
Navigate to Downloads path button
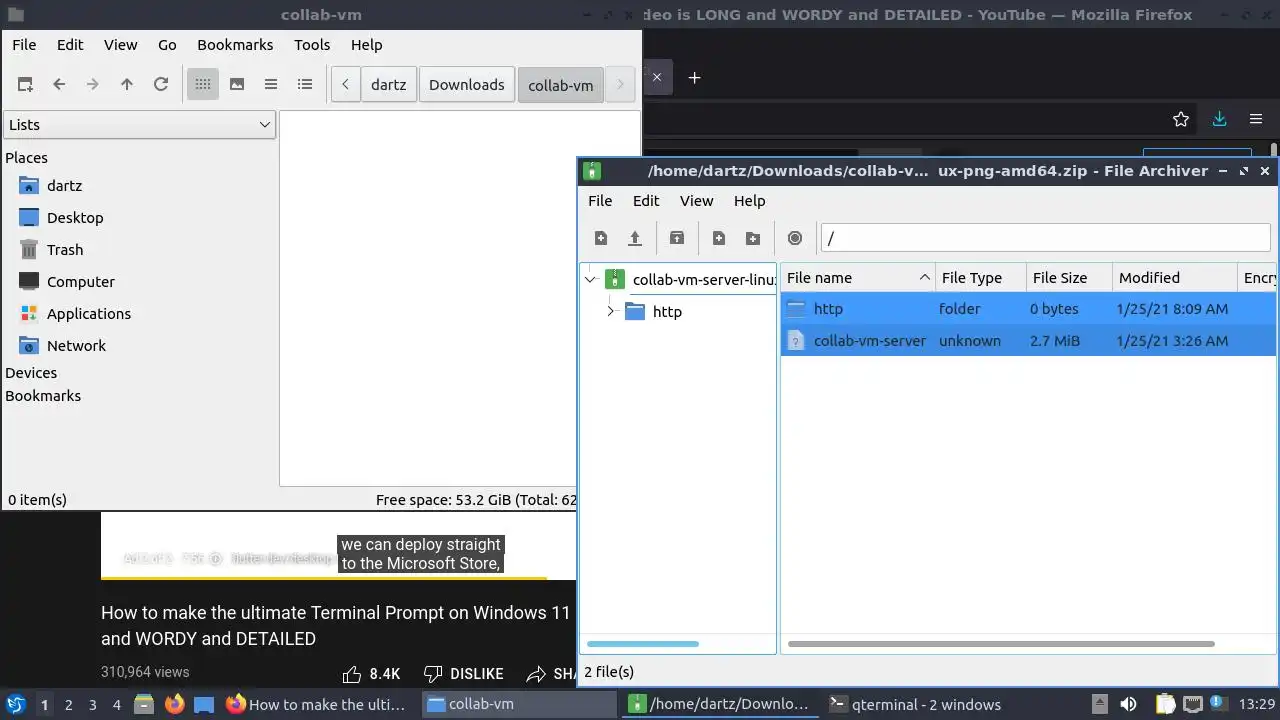point(467,85)
